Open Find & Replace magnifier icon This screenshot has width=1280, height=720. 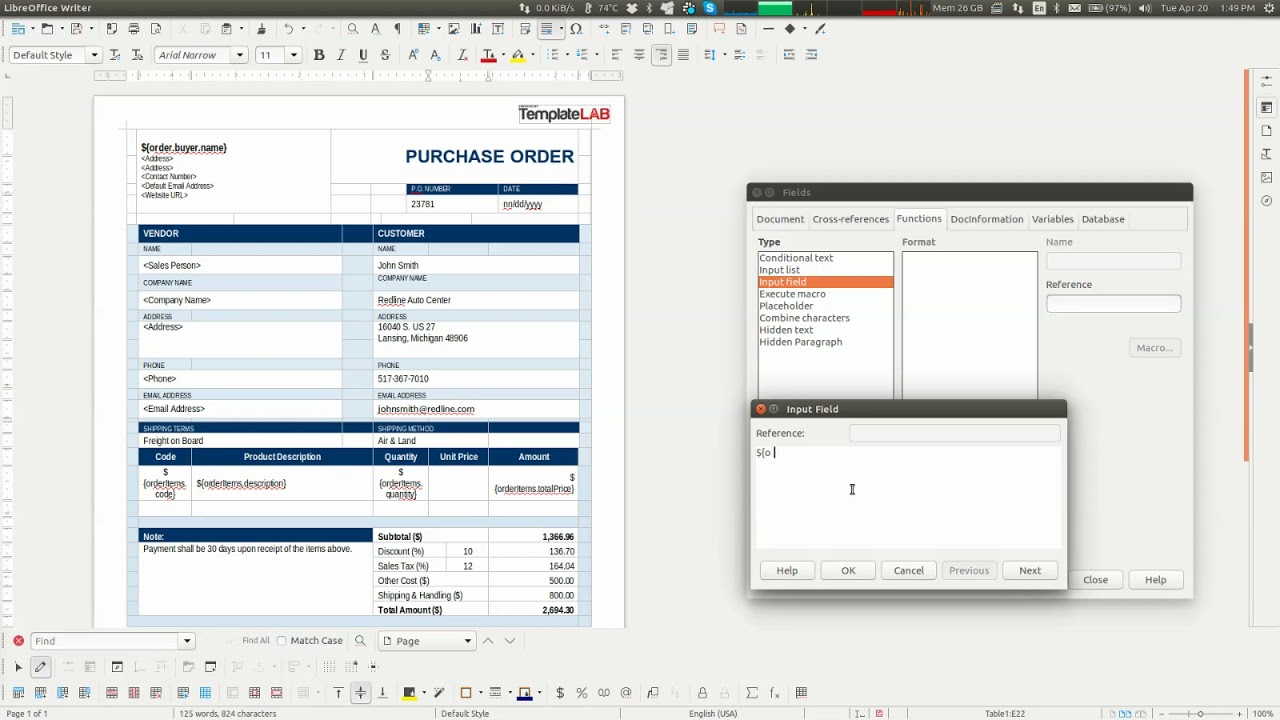pyautogui.click(x=353, y=29)
